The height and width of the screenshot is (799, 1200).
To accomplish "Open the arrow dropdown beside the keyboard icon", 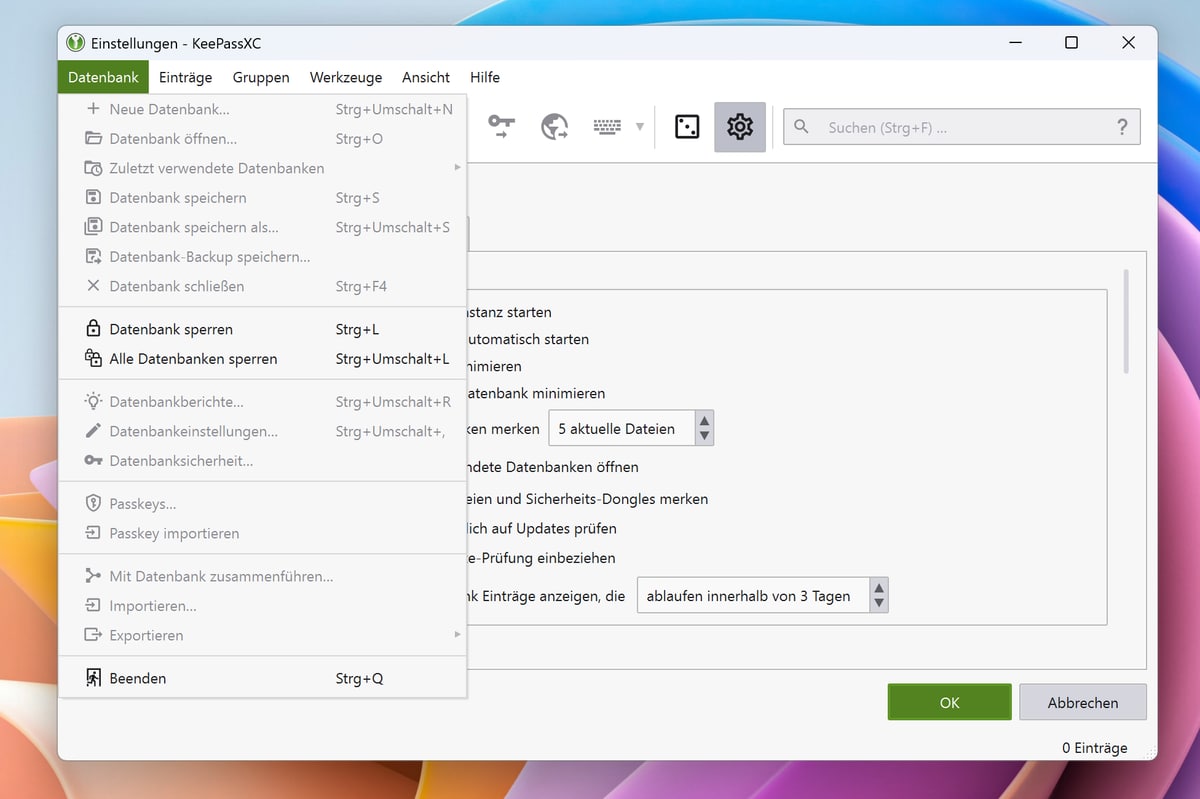I will [640, 127].
